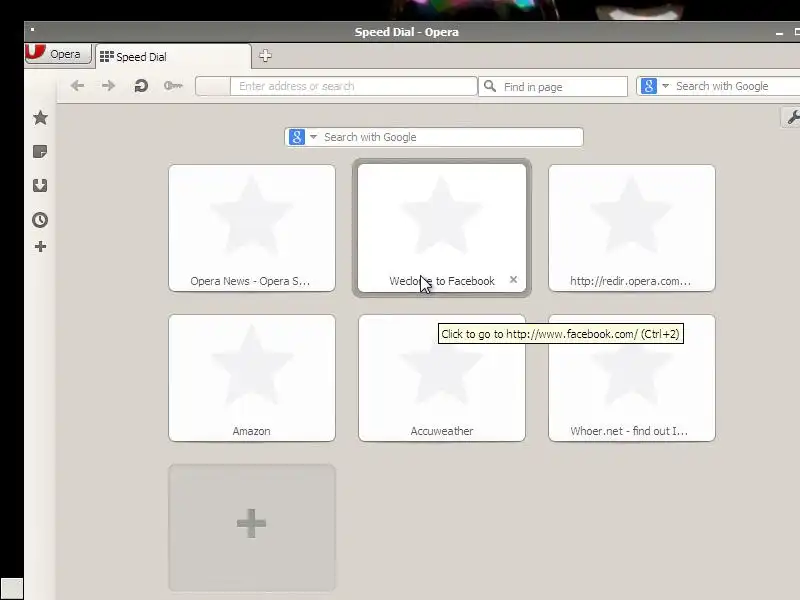Image resolution: width=800 pixels, height=600 pixels.
Task: Open Bookmarks panel star icon
Action: [x=40, y=118]
